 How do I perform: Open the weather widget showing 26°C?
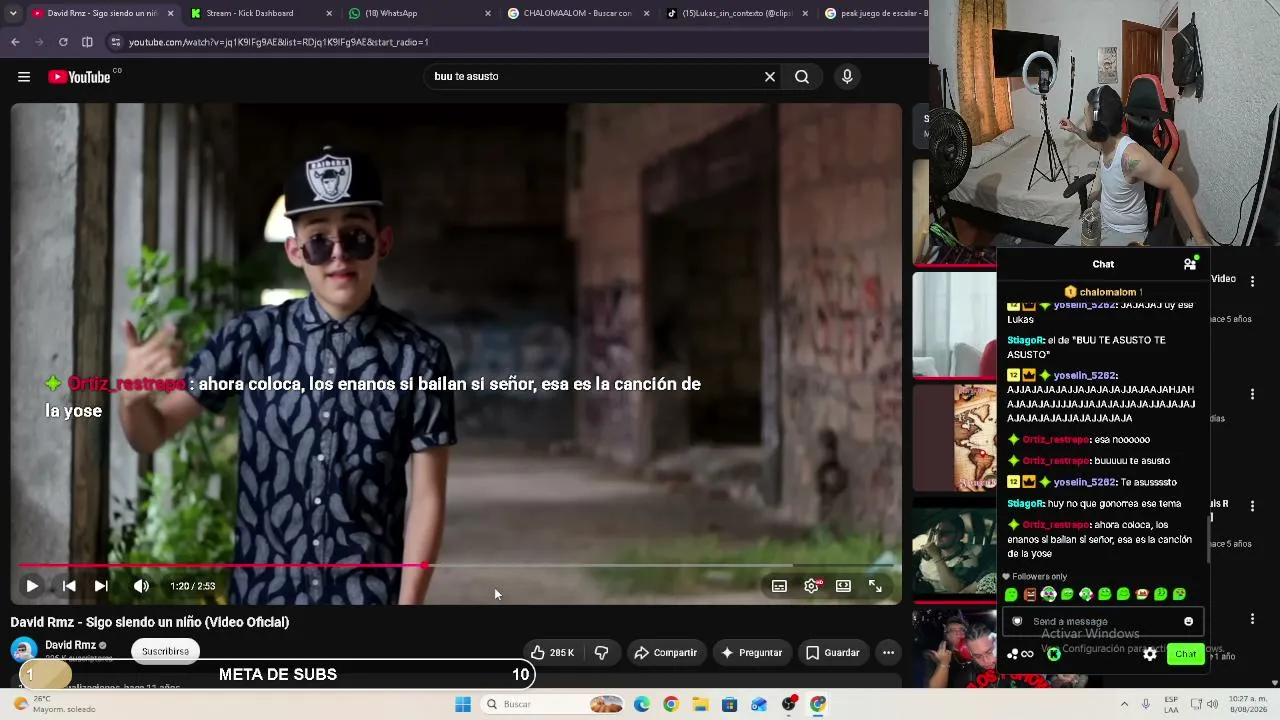(55, 704)
